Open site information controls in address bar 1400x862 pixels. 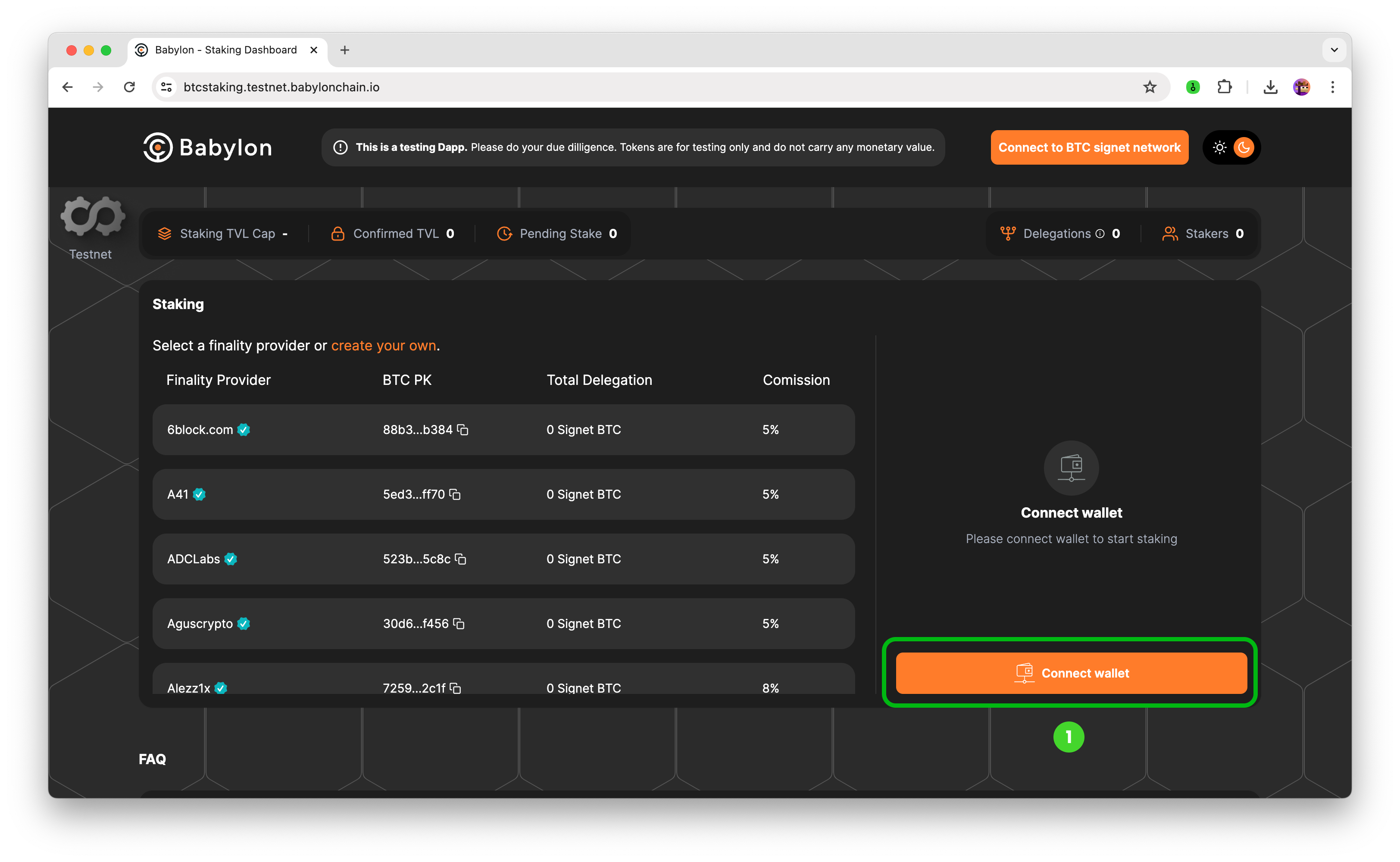[166, 87]
